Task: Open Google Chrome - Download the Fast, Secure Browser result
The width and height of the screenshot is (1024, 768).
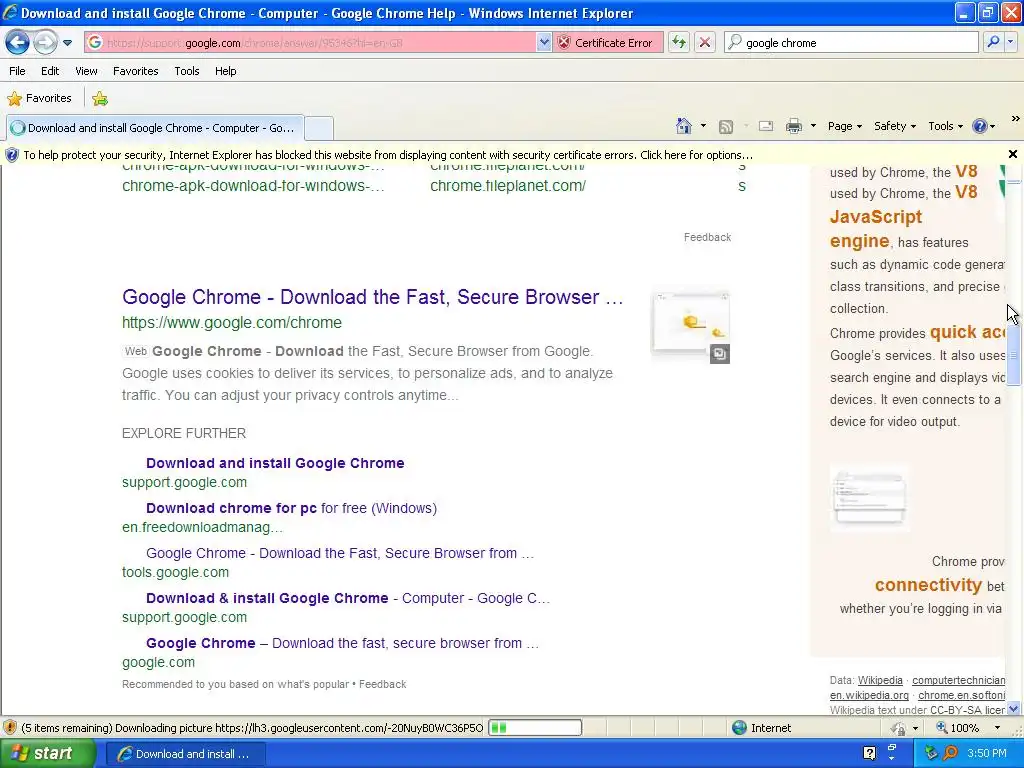Action: point(372,297)
